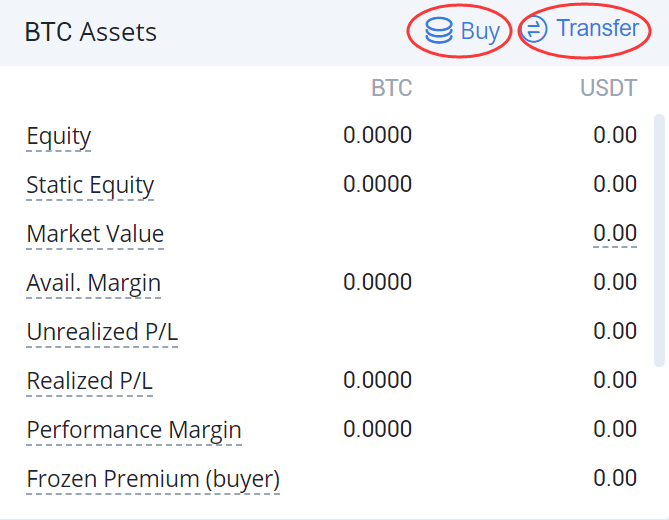The width and height of the screenshot is (669, 520).
Task: Click the USDT column header
Action: tap(608, 88)
